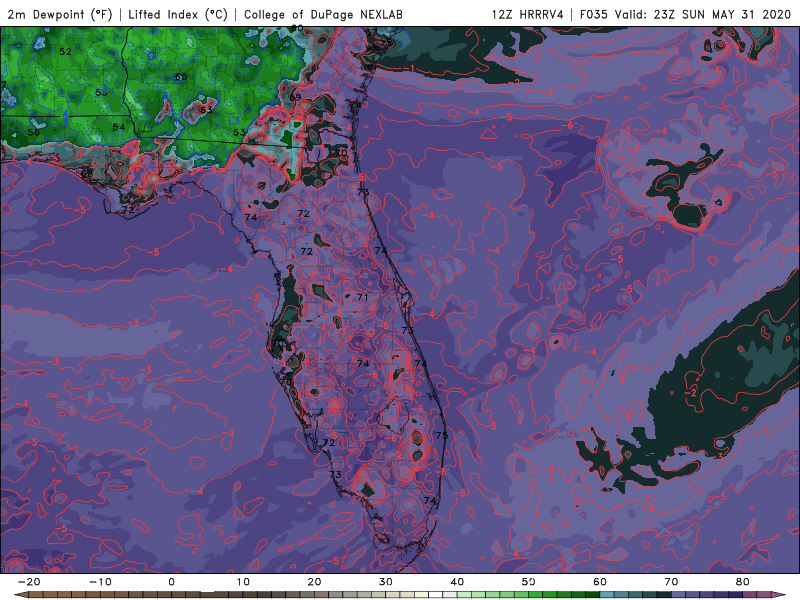Click the 0 label on the color scale
Screen dimensions: 800x600
point(171,582)
